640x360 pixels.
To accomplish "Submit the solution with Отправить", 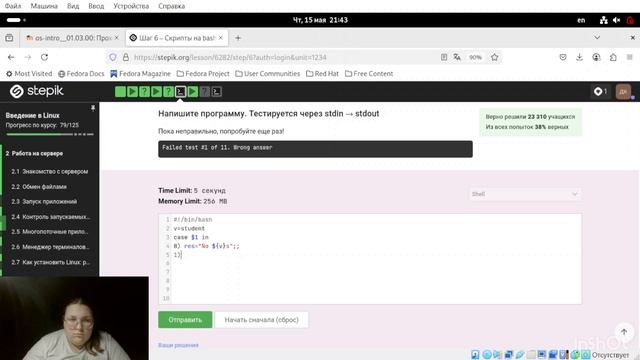I will click(185, 320).
